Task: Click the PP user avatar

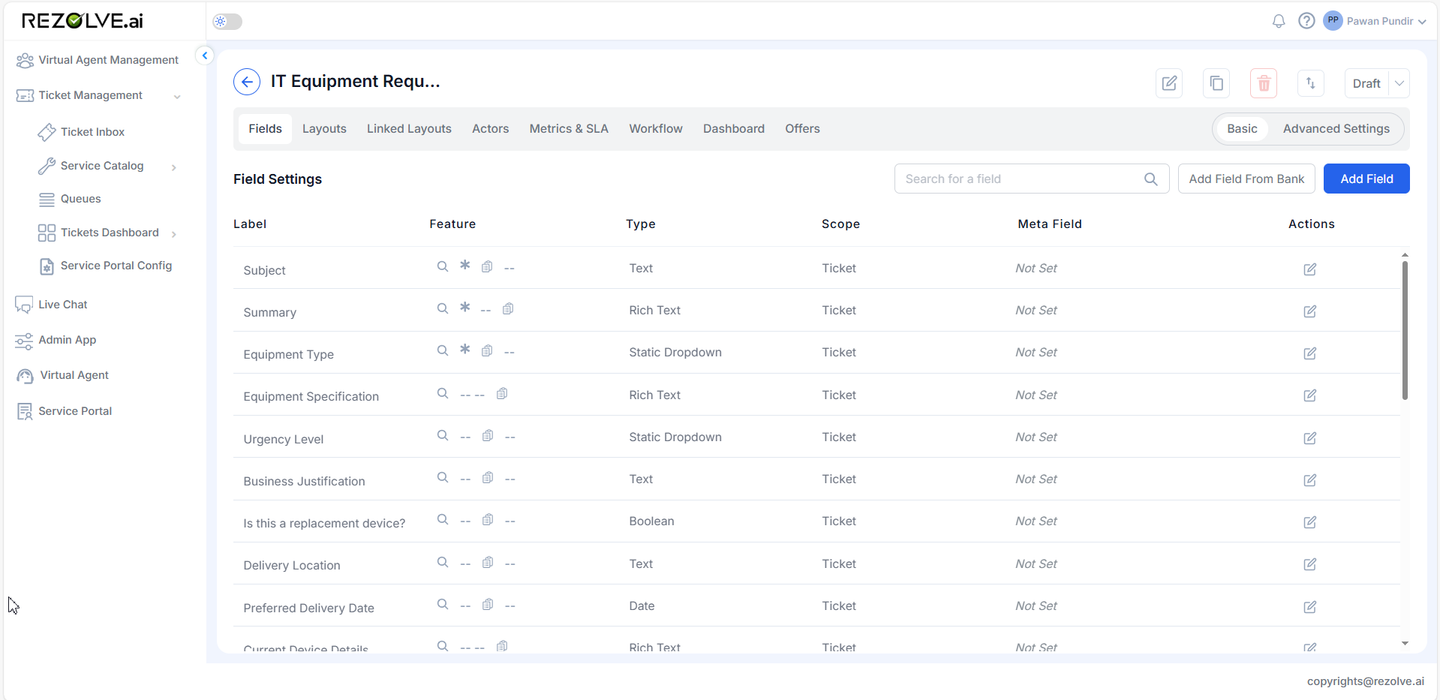Action: (x=1333, y=20)
